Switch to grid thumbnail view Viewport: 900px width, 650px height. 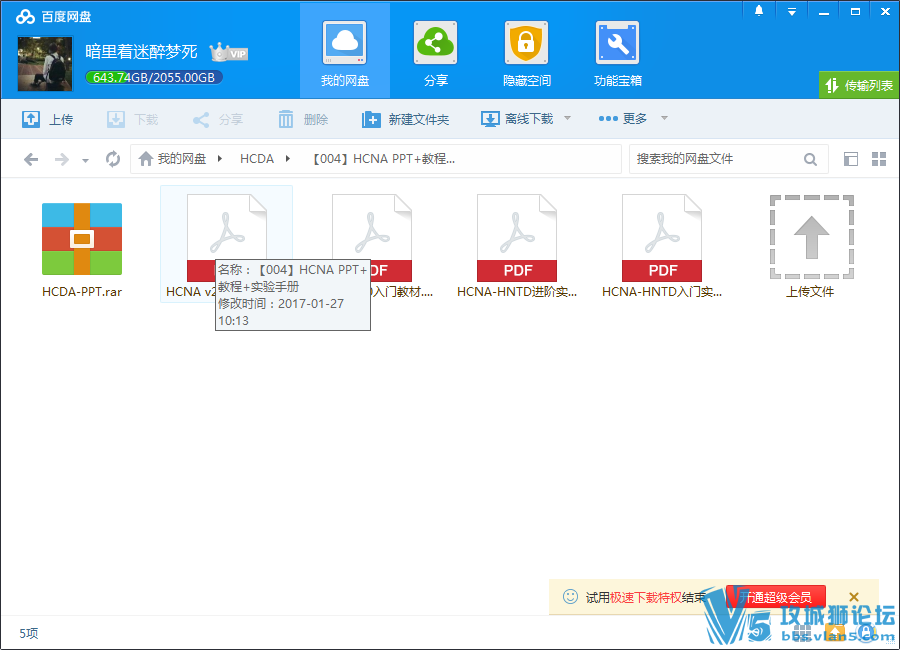click(x=879, y=159)
